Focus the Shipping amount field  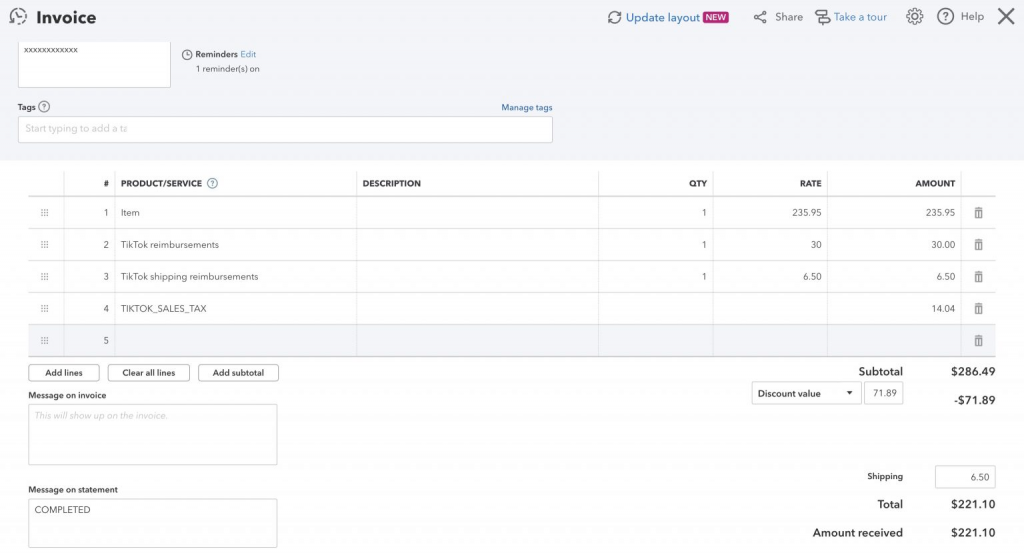click(x=965, y=477)
